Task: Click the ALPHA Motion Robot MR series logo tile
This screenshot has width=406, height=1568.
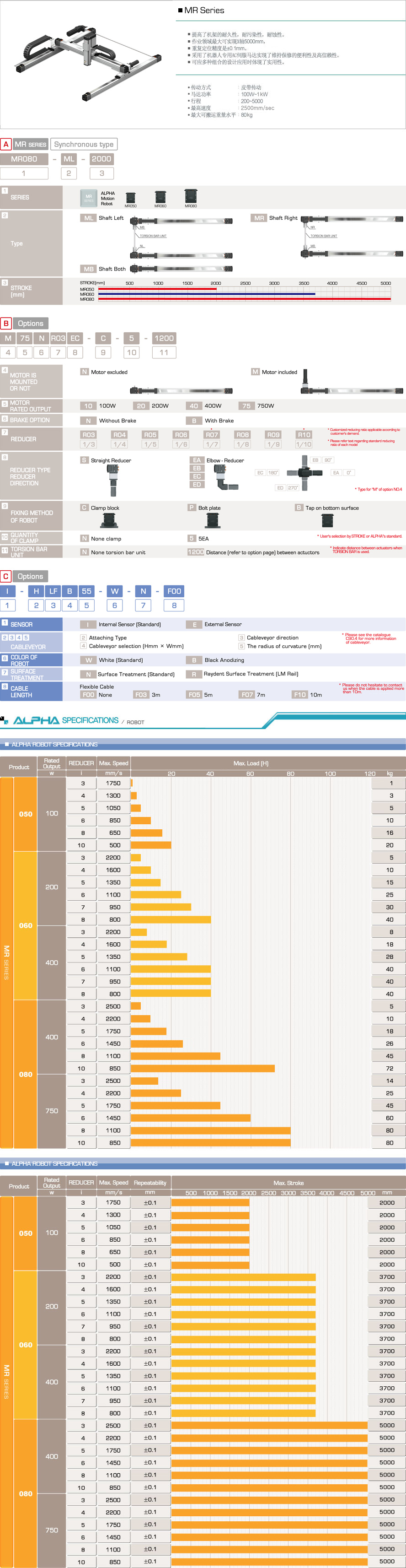Action: coord(89,197)
